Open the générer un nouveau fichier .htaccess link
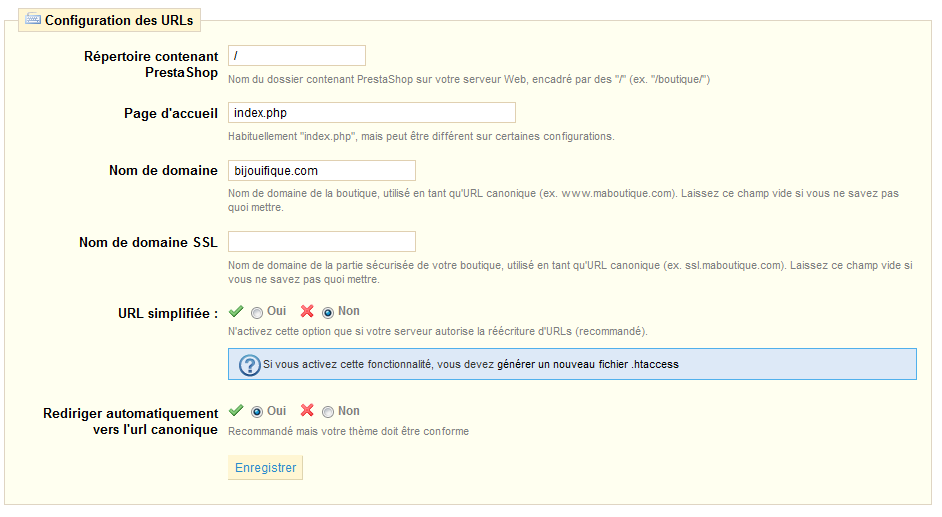This screenshot has width=942, height=517. click(588, 364)
